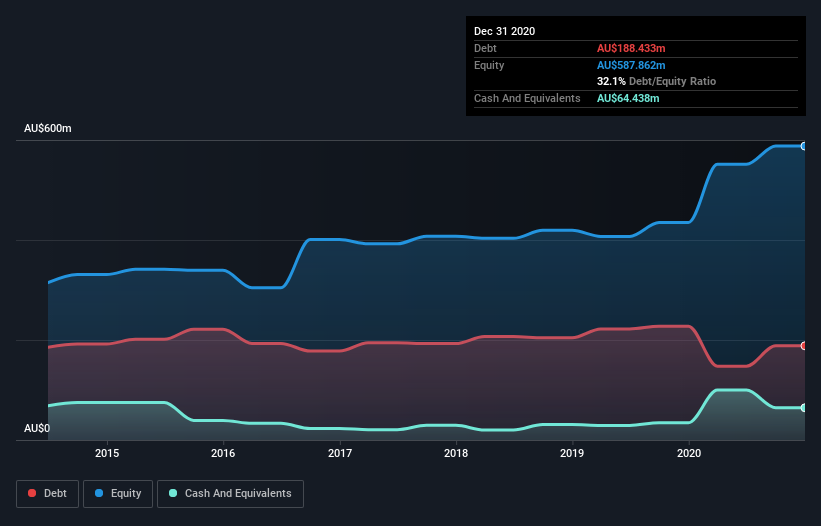
Task: Click the Cash data point at Dec 2020
Action: 804,407
